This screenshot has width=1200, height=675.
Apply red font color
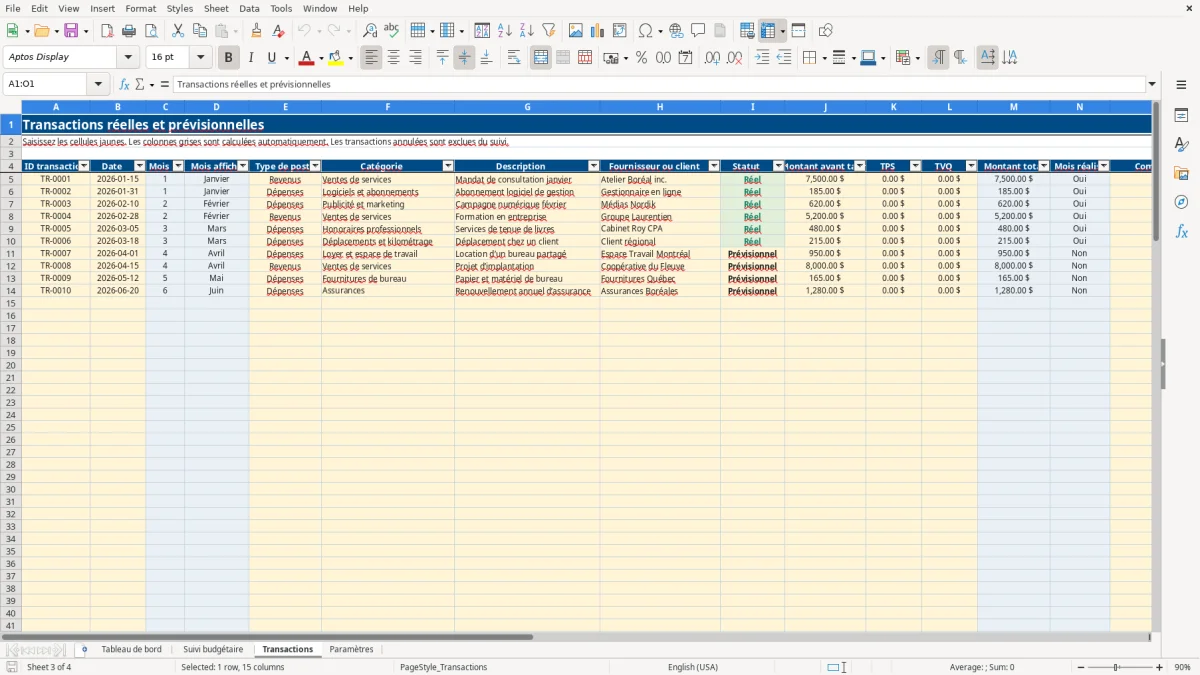307,58
